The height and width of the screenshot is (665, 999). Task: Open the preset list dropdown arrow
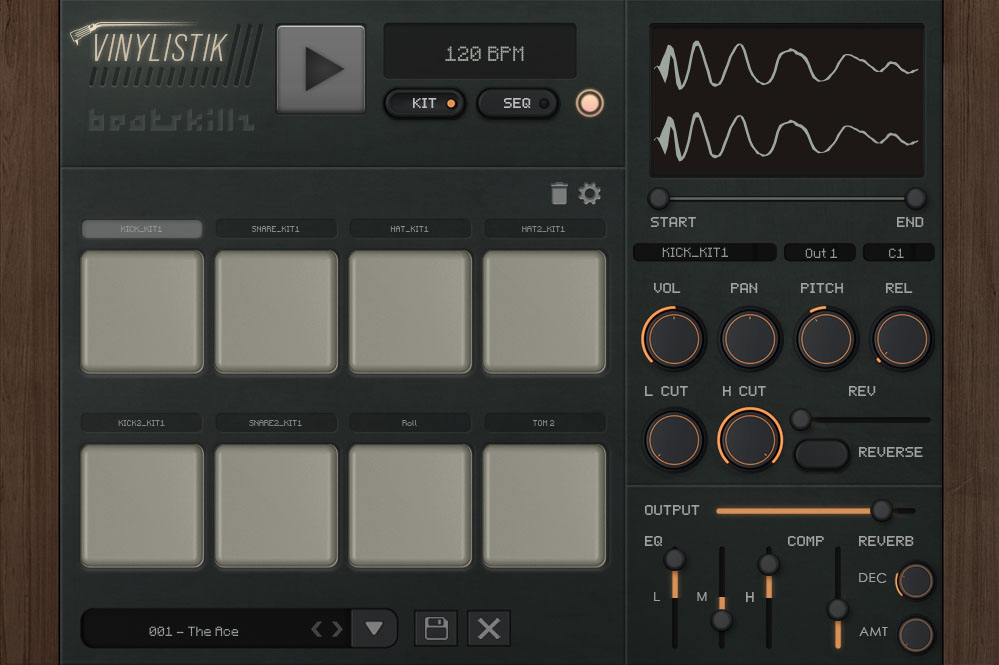pos(374,629)
